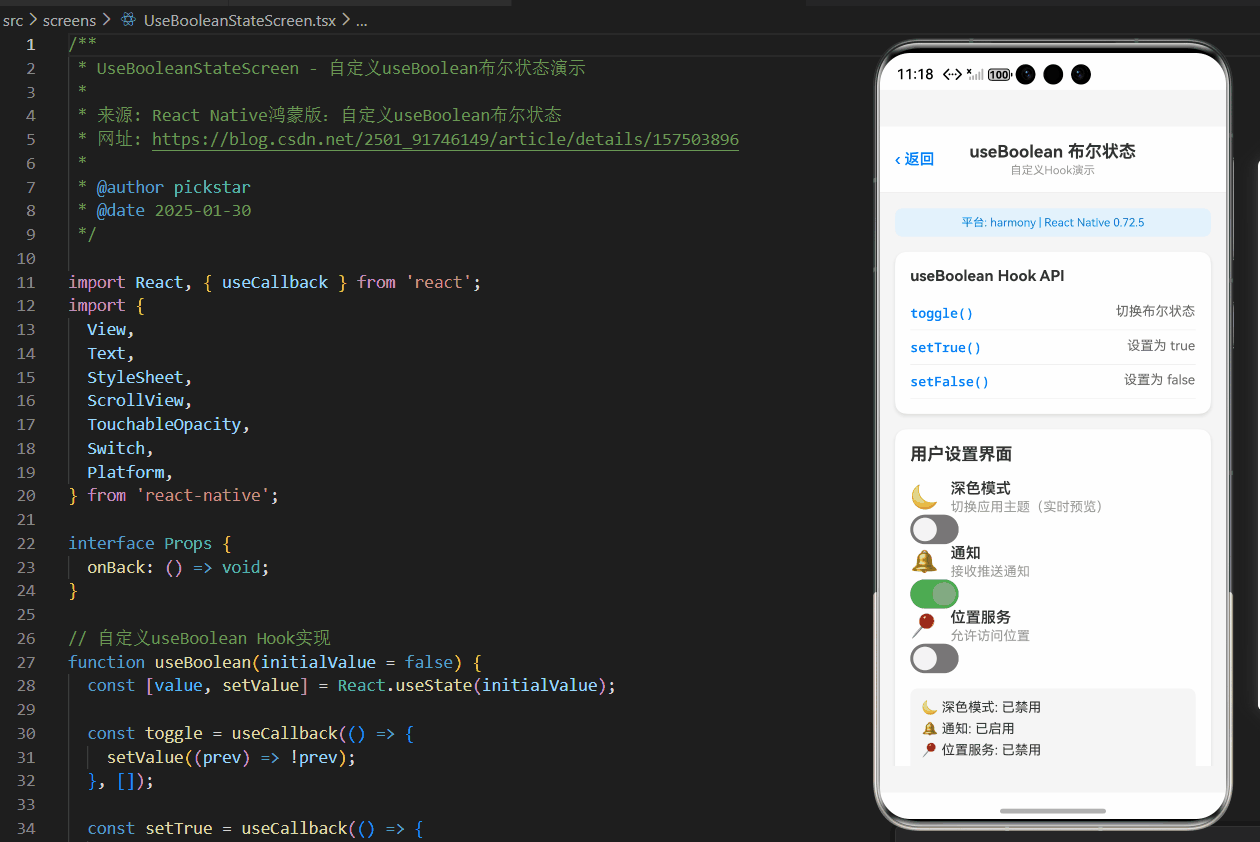The height and width of the screenshot is (842, 1260).
Task: Click the breadcrumb ellipsis after the file name
Action: (362, 20)
